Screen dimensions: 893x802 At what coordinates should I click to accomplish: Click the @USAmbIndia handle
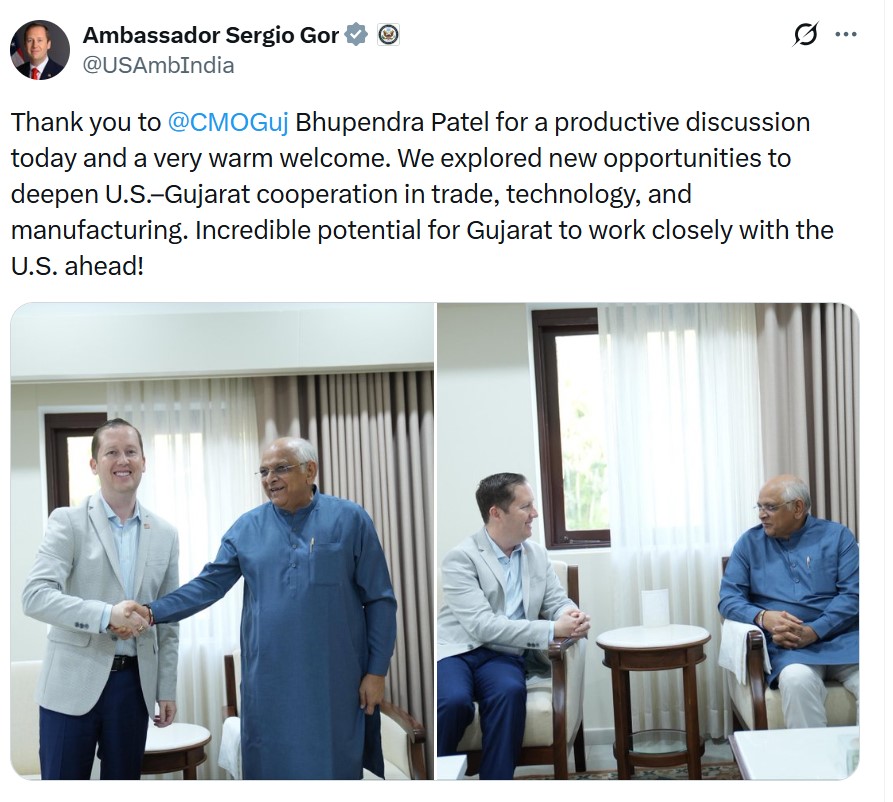(158, 66)
